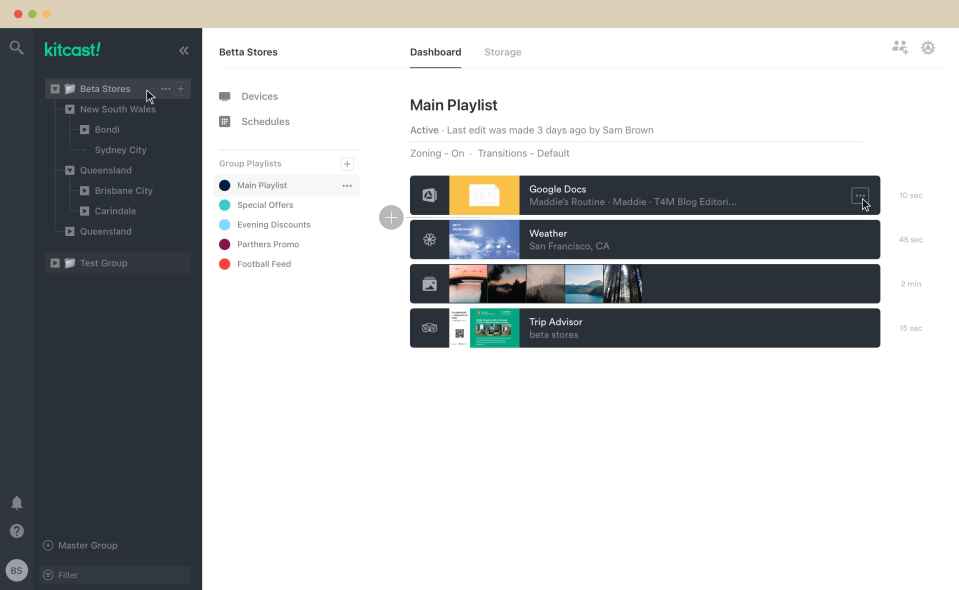This screenshot has width=959, height=590.
Task: Click the Devices monitor icon
Action: tap(225, 97)
